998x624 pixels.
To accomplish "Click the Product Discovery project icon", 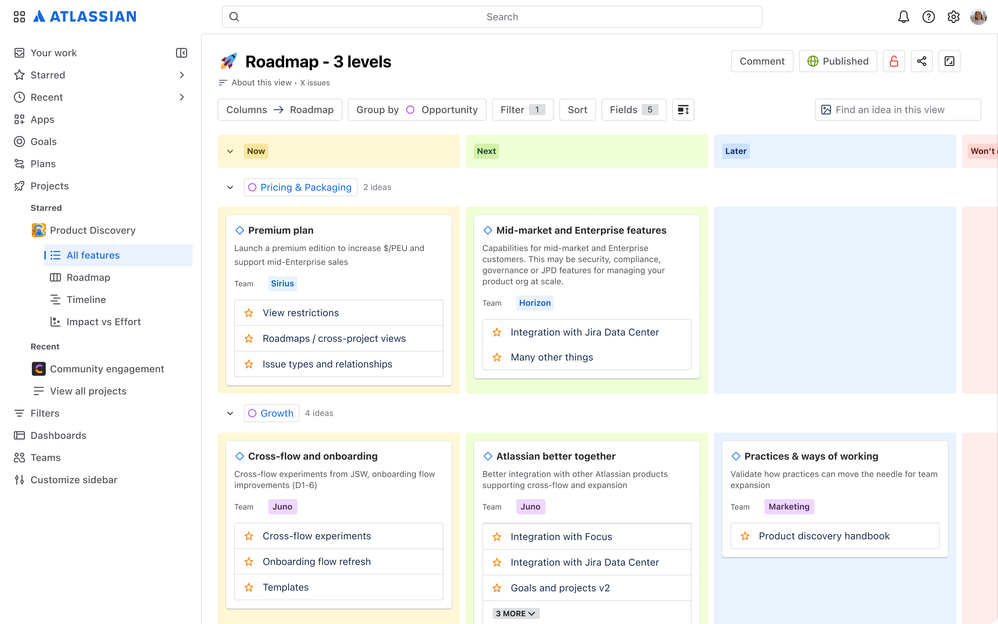I will pyautogui.click(x=39, y=230).
